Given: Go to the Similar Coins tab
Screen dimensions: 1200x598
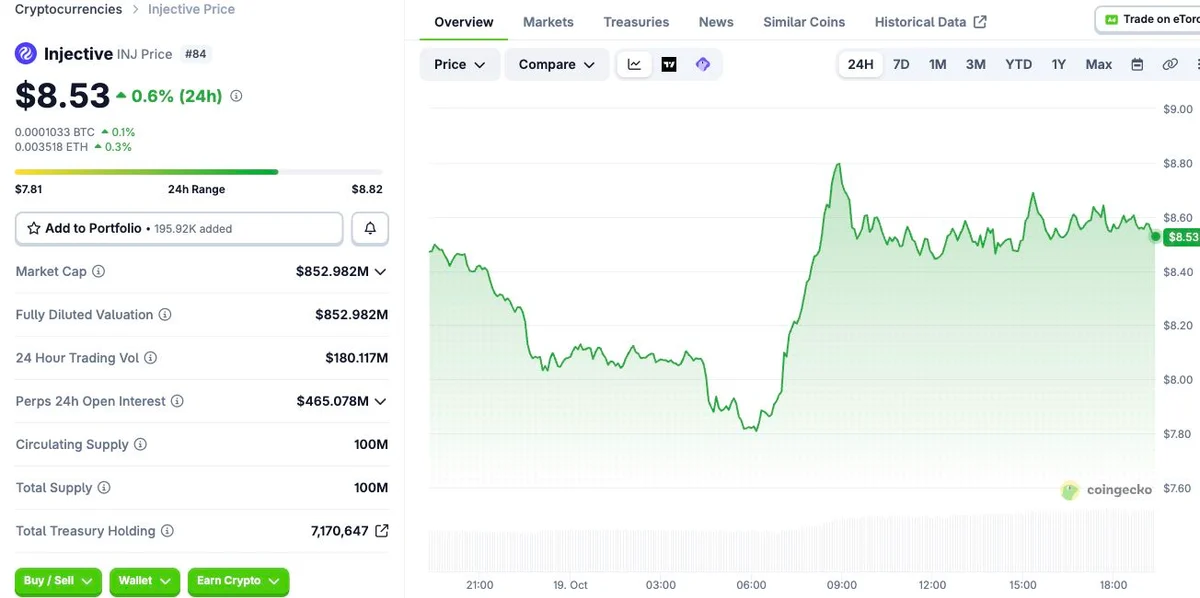Looking at the screenshot, I should [x=804, y=22].
